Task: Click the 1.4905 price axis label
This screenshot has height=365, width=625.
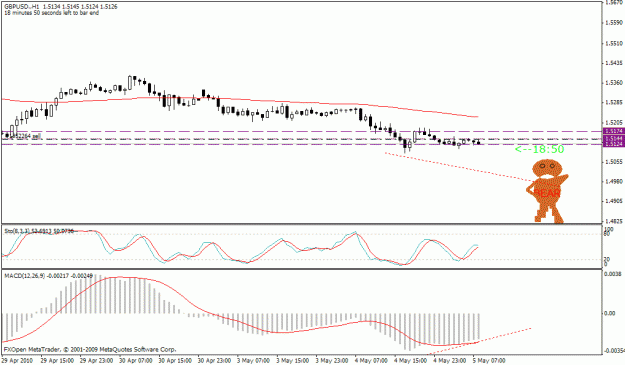Action: point(614,201)
